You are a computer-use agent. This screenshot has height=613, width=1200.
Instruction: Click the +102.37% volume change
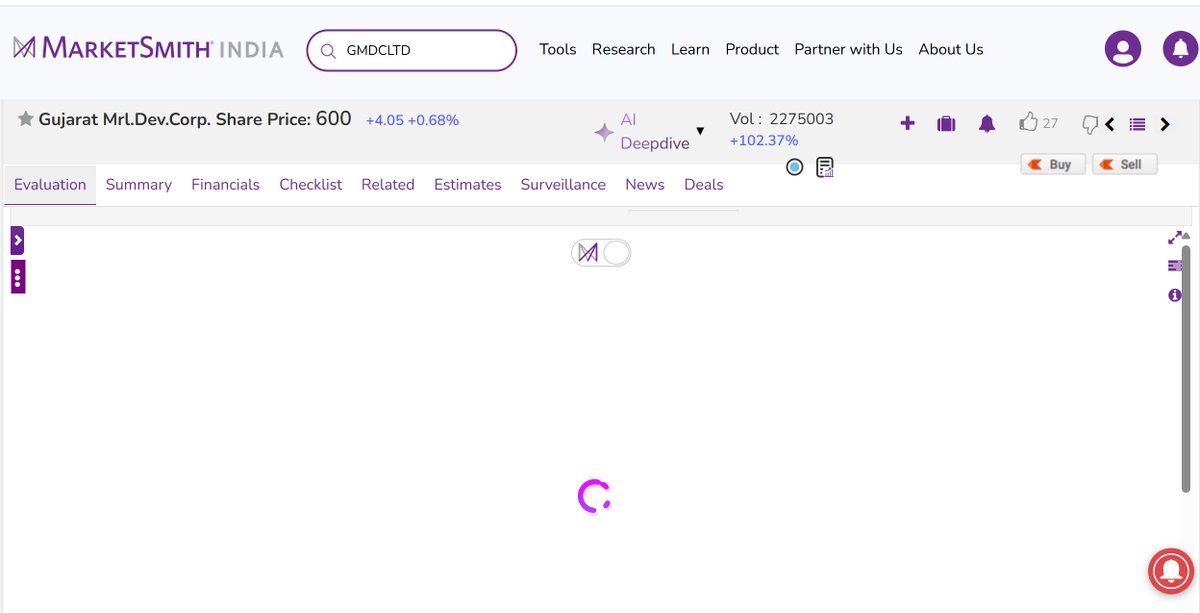[x=764, y=140]
